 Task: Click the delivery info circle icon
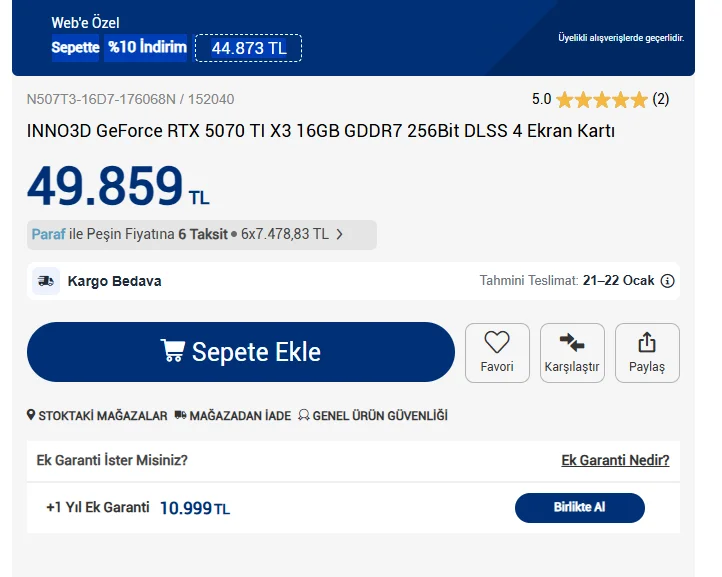click(668, 281)
